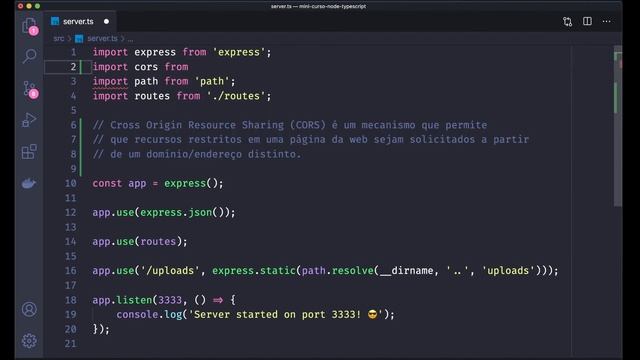Click 'app.use(express.json());' line
This screenshot has width=640, height=360.
click(164, 213)
